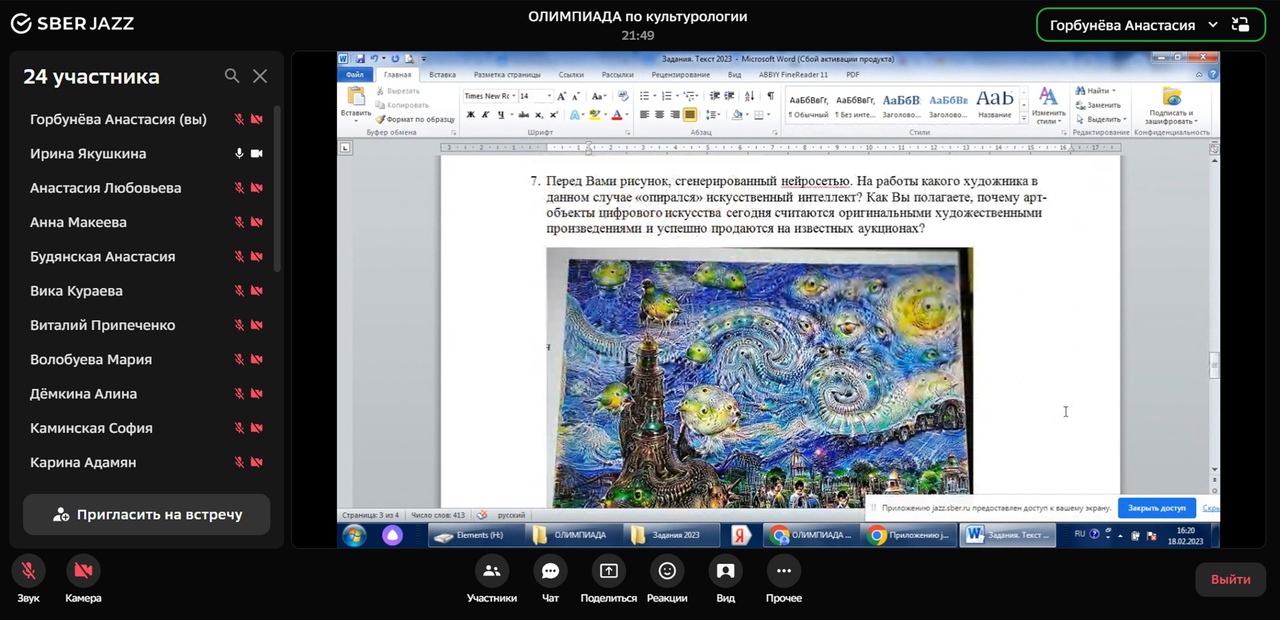The width and height of the screenshot is (1280, 620).
Task: Click Число слов: 413 in Word status bar
Action: point(438,515)
